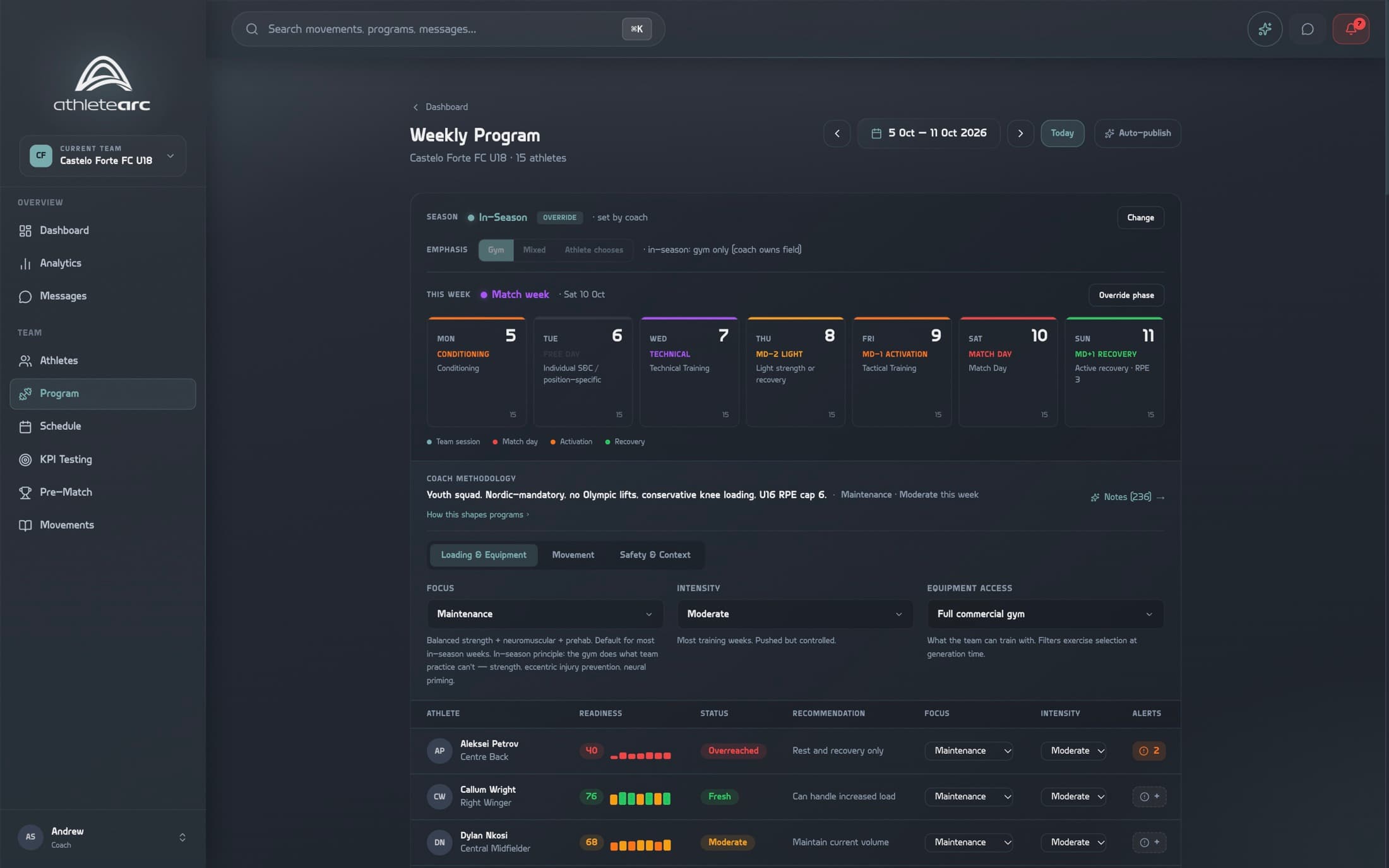Click the Athletes people icon
1389x868 pixels.
click(25, 360)
